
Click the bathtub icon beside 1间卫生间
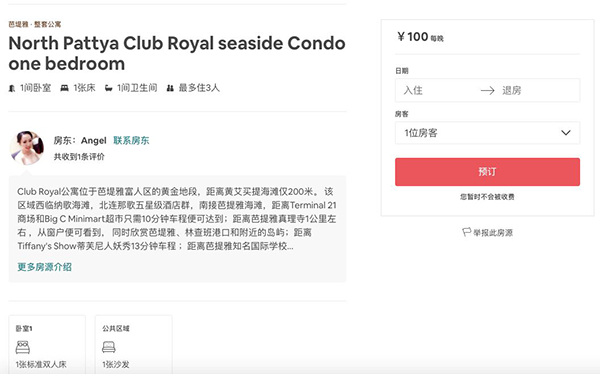pyautogui.click(x=109, y=88)
